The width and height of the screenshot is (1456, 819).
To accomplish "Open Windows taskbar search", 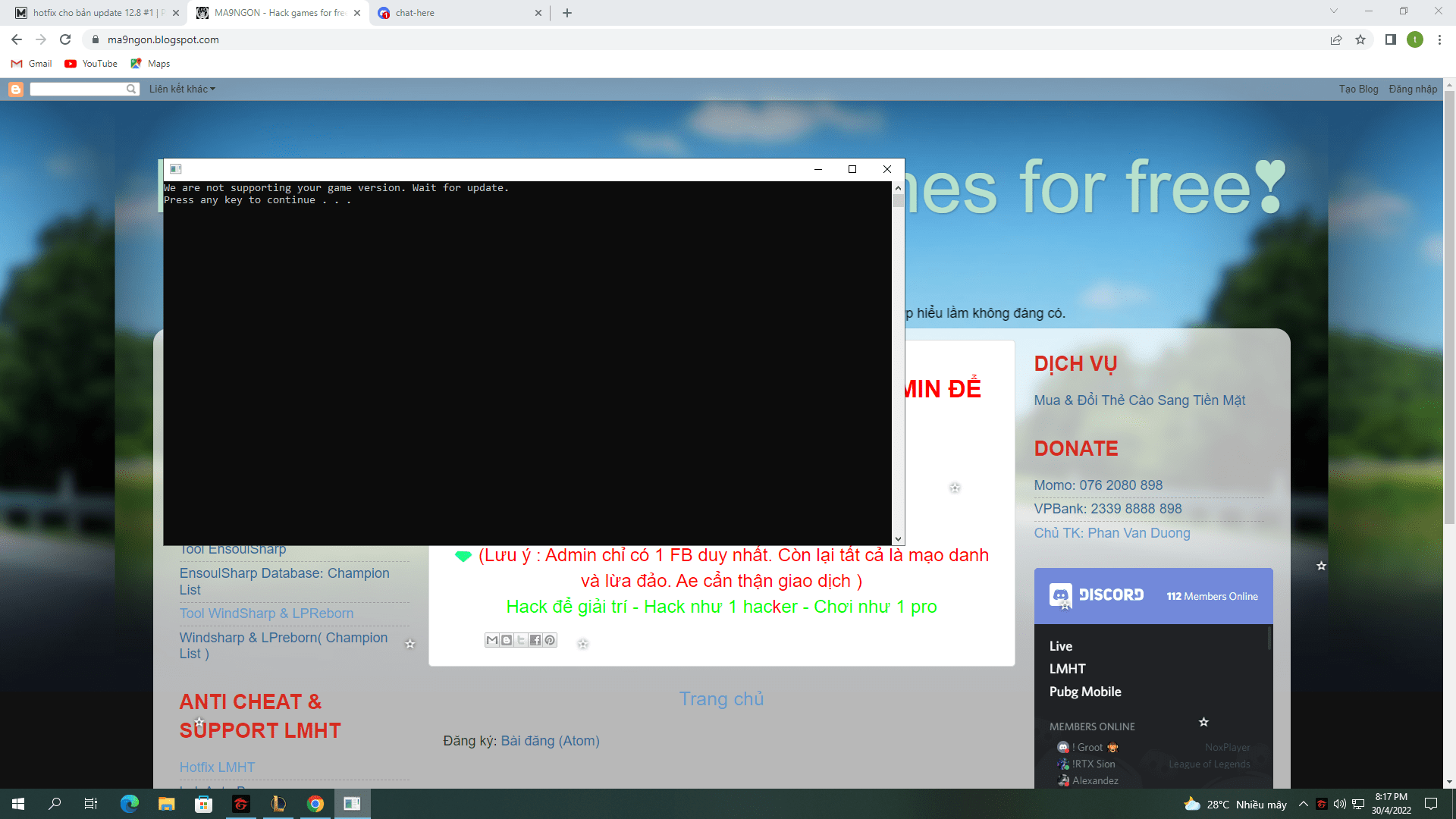I will (55, 804).
